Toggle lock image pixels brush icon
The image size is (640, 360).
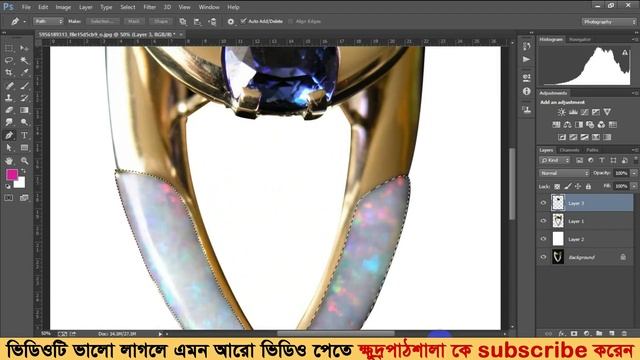pyautogui.click(x=568, y=187)
